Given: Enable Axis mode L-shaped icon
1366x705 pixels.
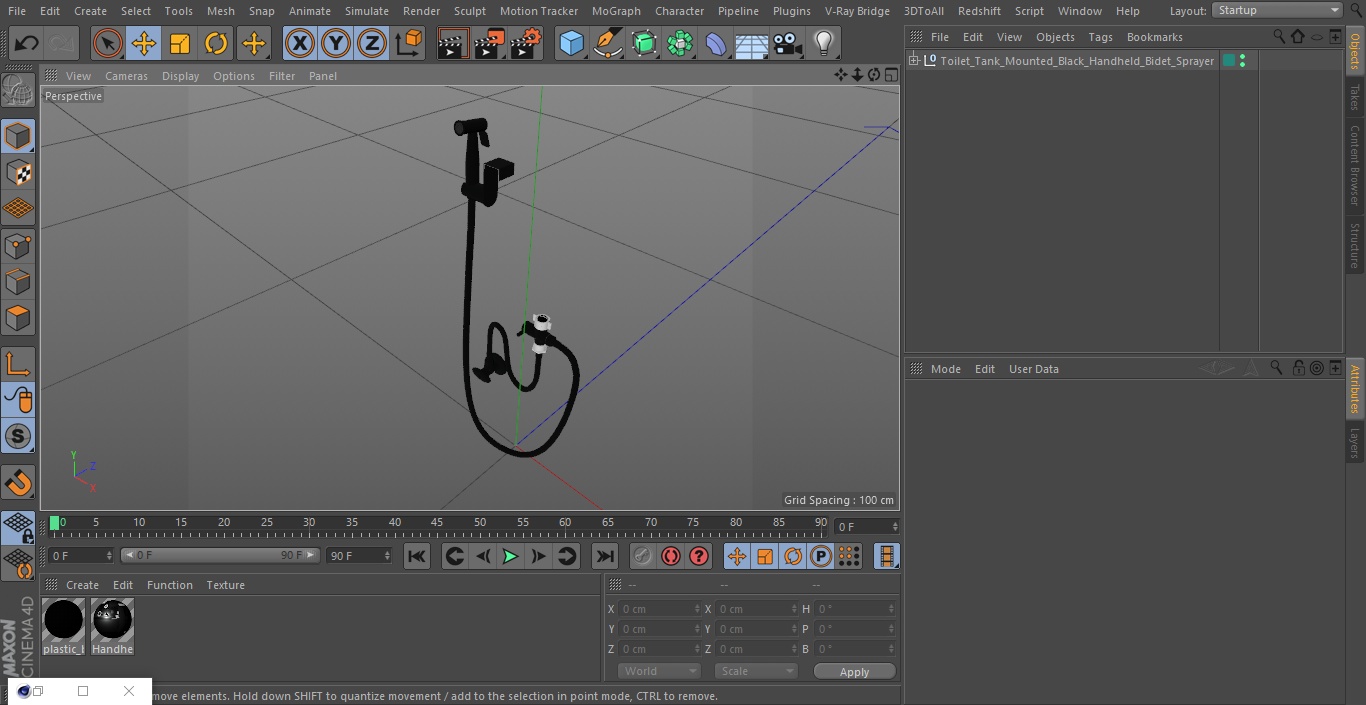Looking at the screenshot, I should coord(18,364).
